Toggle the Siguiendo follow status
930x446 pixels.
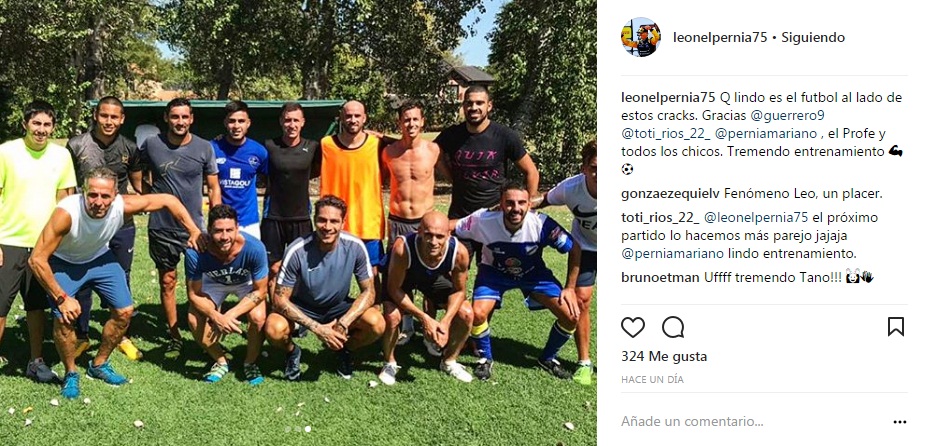coord(813,37)
